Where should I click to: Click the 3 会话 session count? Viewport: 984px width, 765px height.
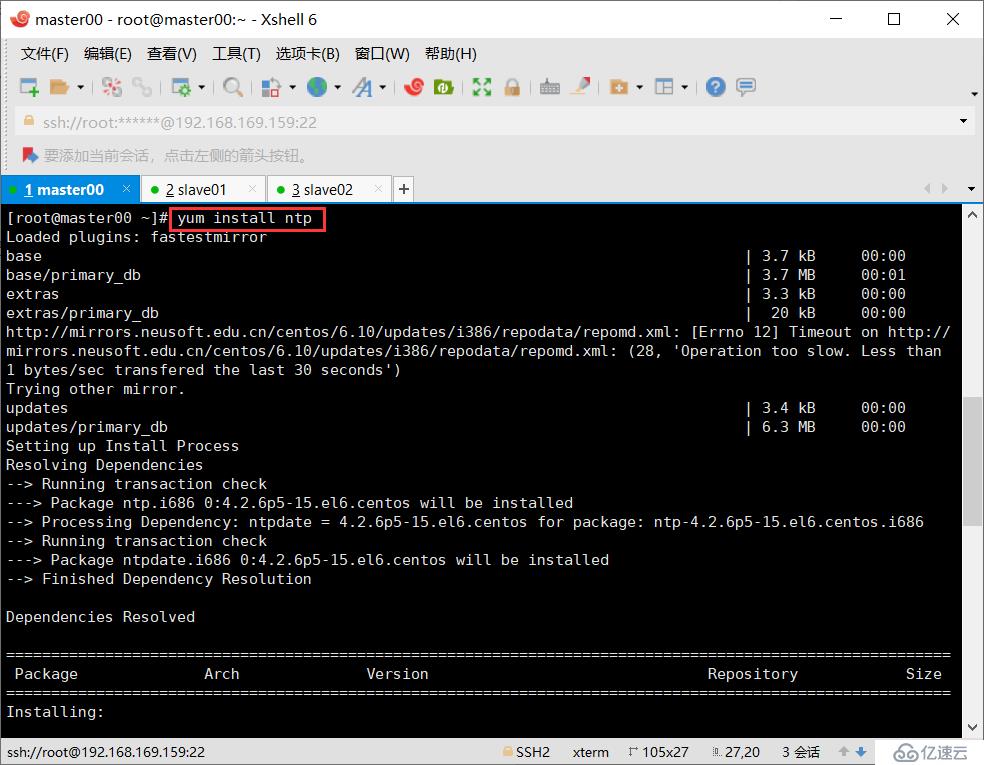tap(801, 752)
